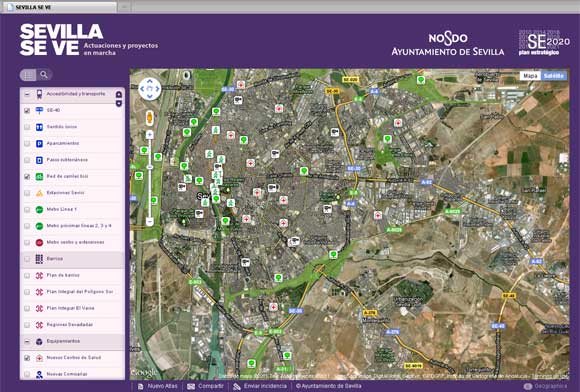Click the Barrios grid icon
Image resolution: width=580 pixels, height=392 pixels.
39,259
